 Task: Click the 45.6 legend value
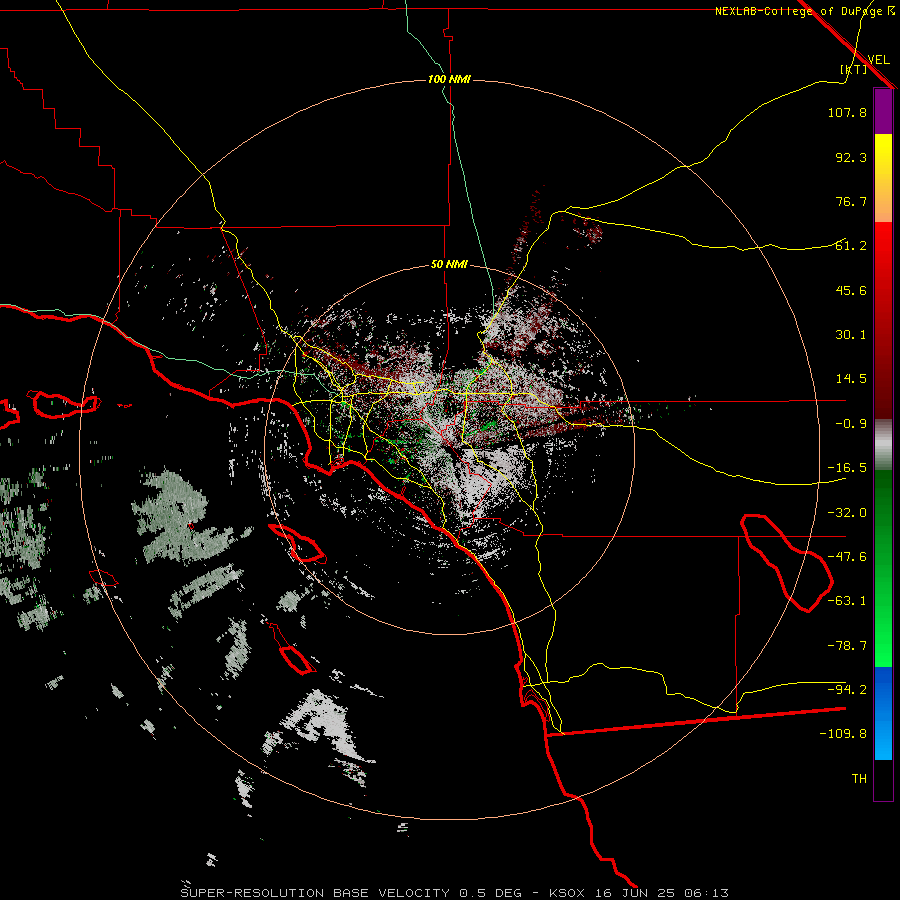(x=851, y=290)
